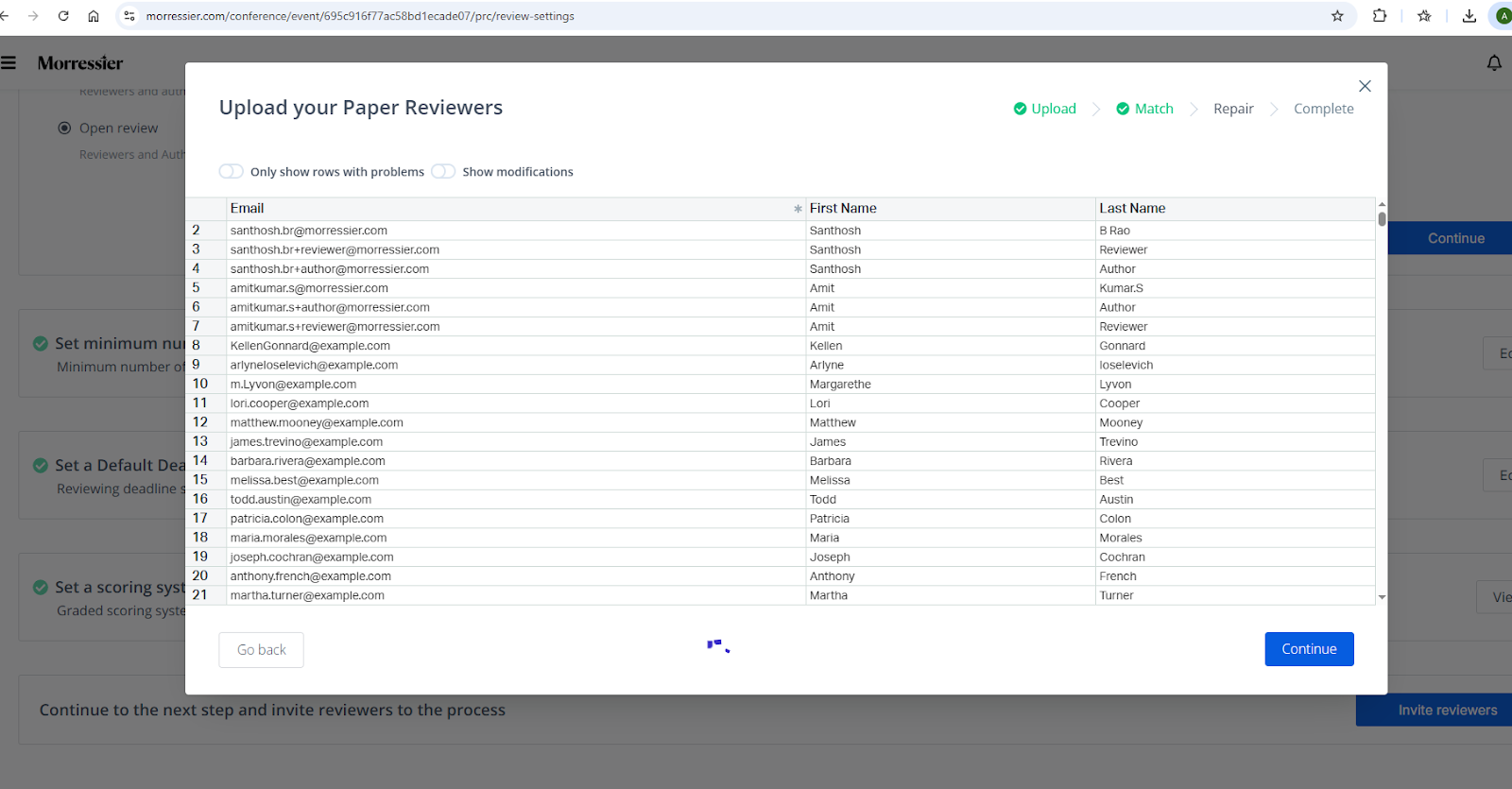This screenshot has width=1512, height=789.
Task: Open Email column asterisk options
Action: 798,209
